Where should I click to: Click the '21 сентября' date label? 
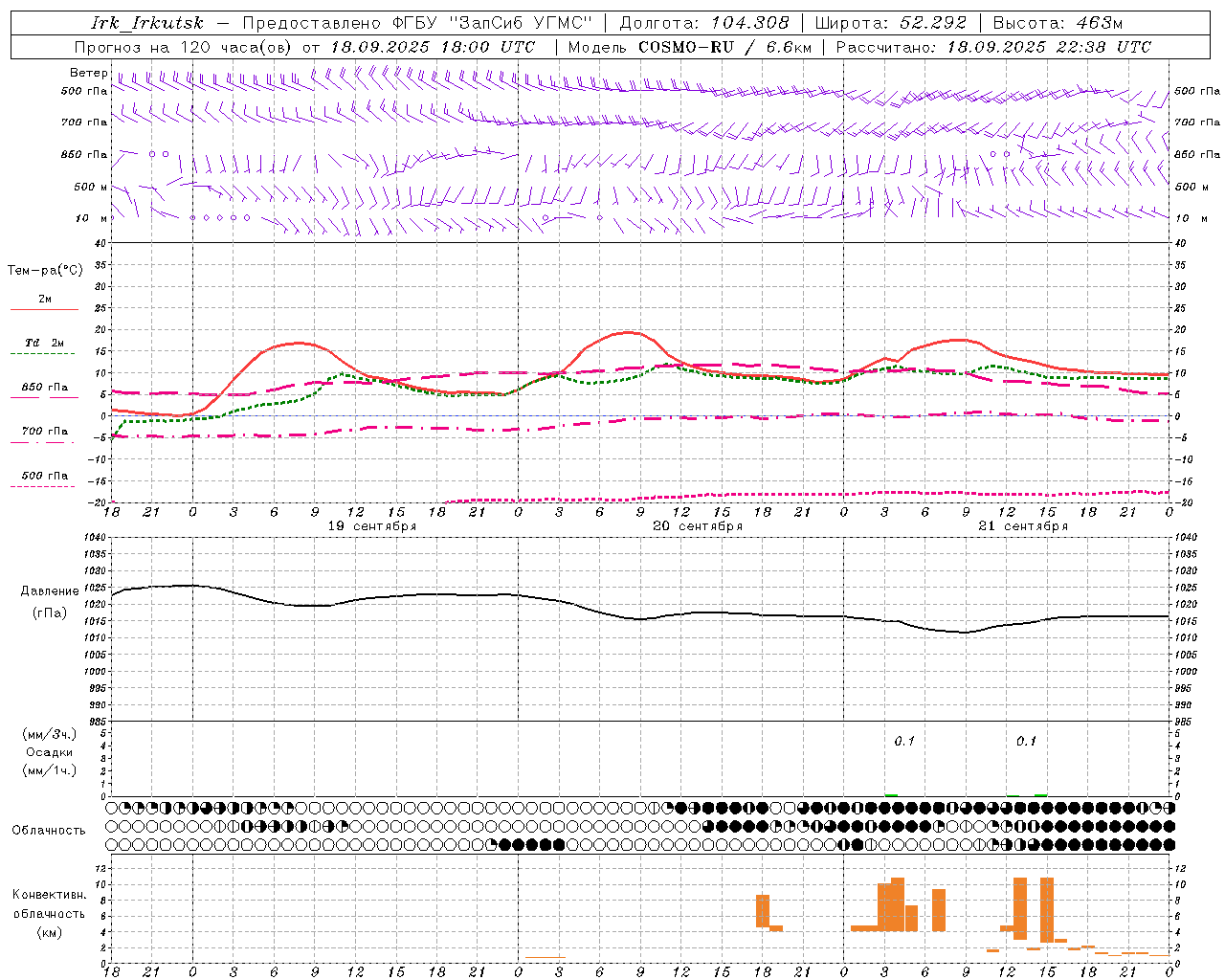[1022, 526]
